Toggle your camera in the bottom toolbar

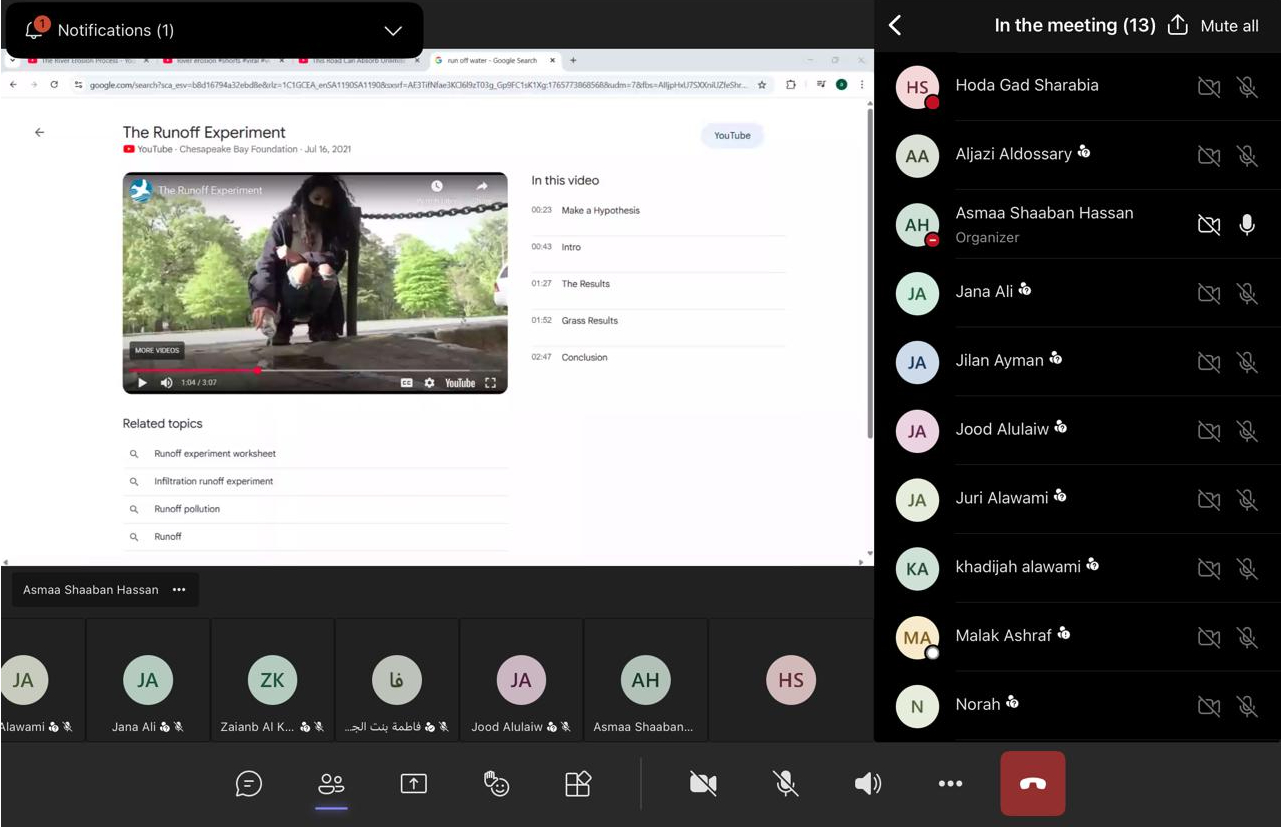703,784
